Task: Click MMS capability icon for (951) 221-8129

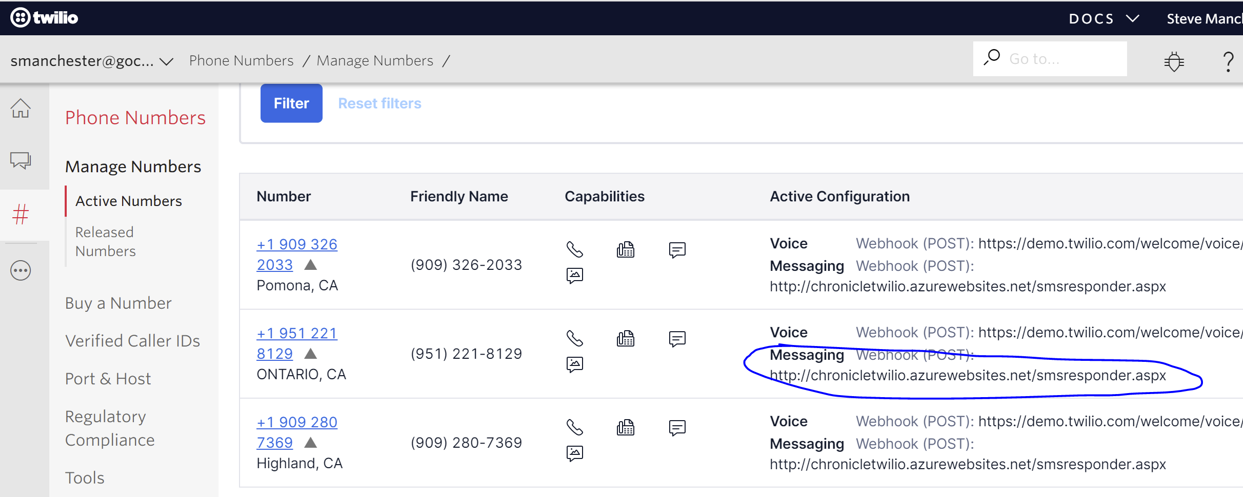Action: pyautogui.click(x=575, y=364)
